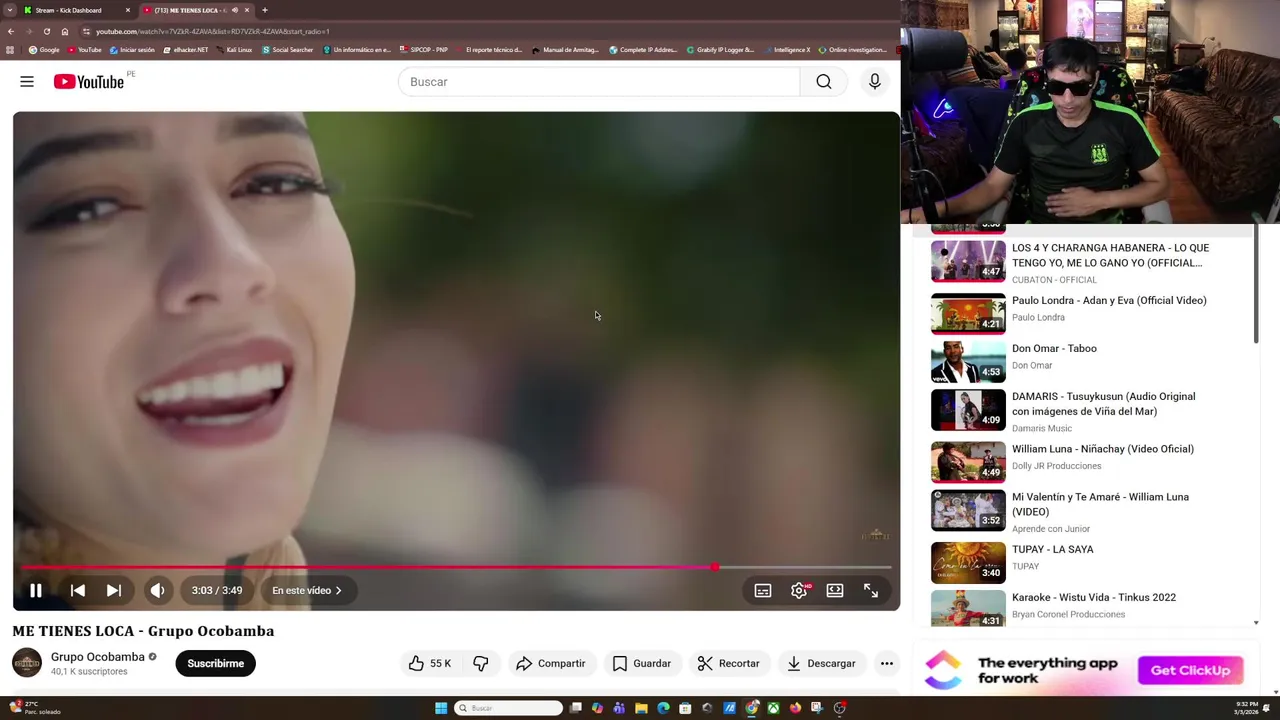Pause the playing video
Screen dimensions: 1280x720
tap(35, 591)
